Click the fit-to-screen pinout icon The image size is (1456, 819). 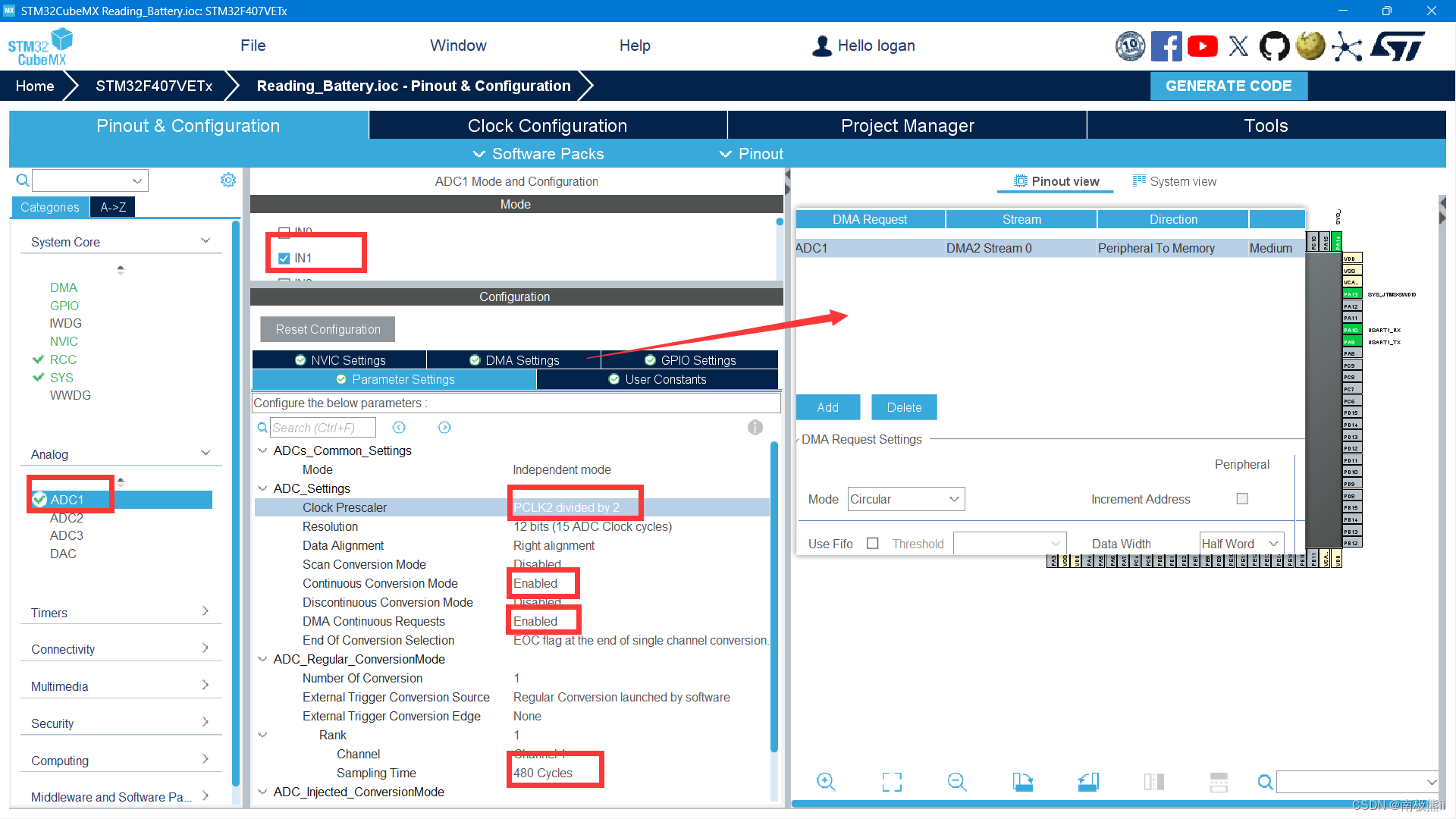tap(892, 782)
